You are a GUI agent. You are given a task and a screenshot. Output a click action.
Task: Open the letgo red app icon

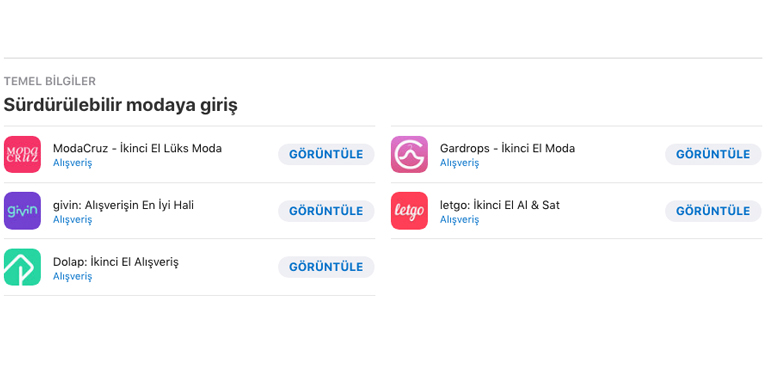[409, 211]
